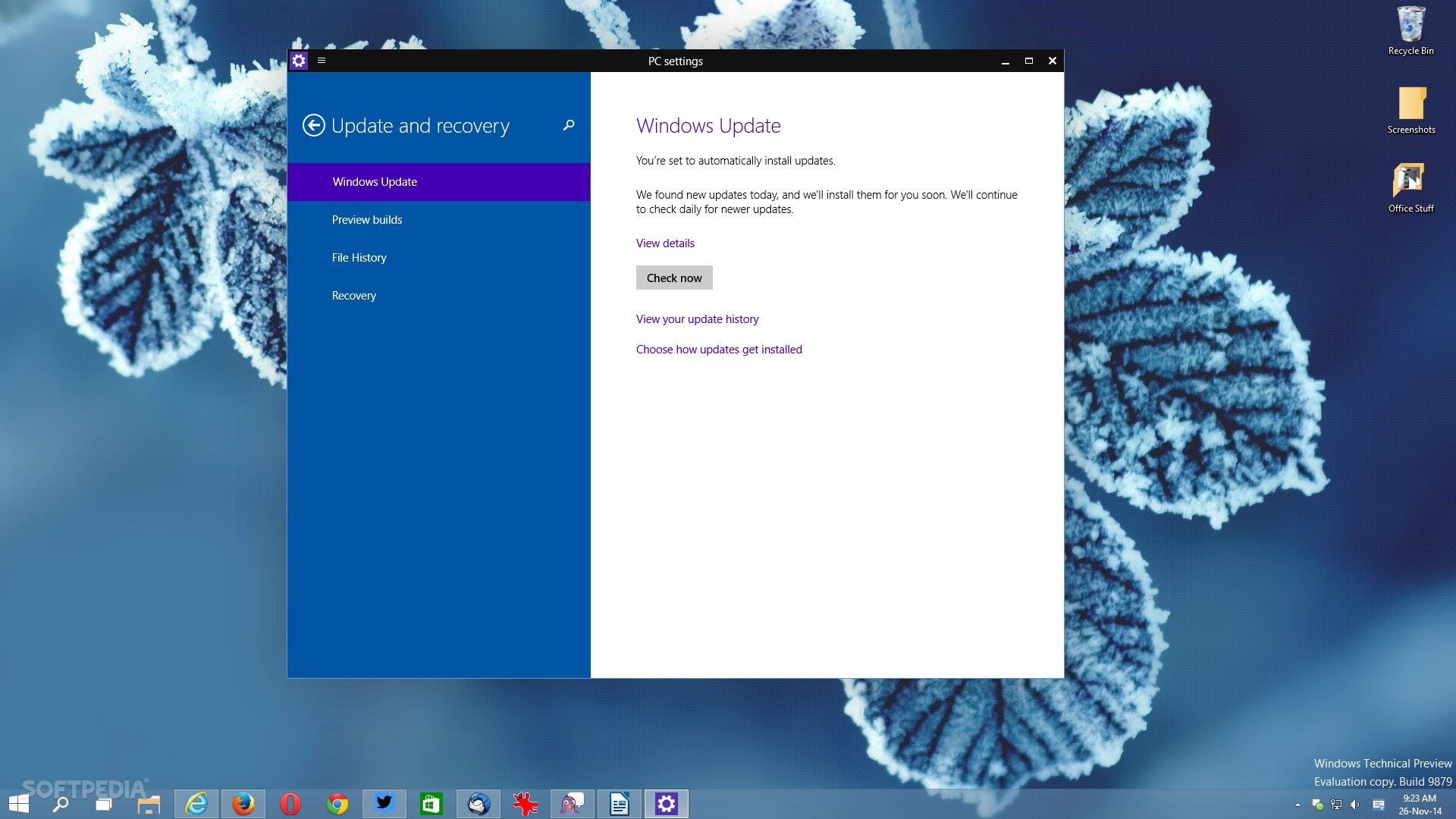Open View your update history link
This screenshot has height=819, width=1456.
[697, 319]
